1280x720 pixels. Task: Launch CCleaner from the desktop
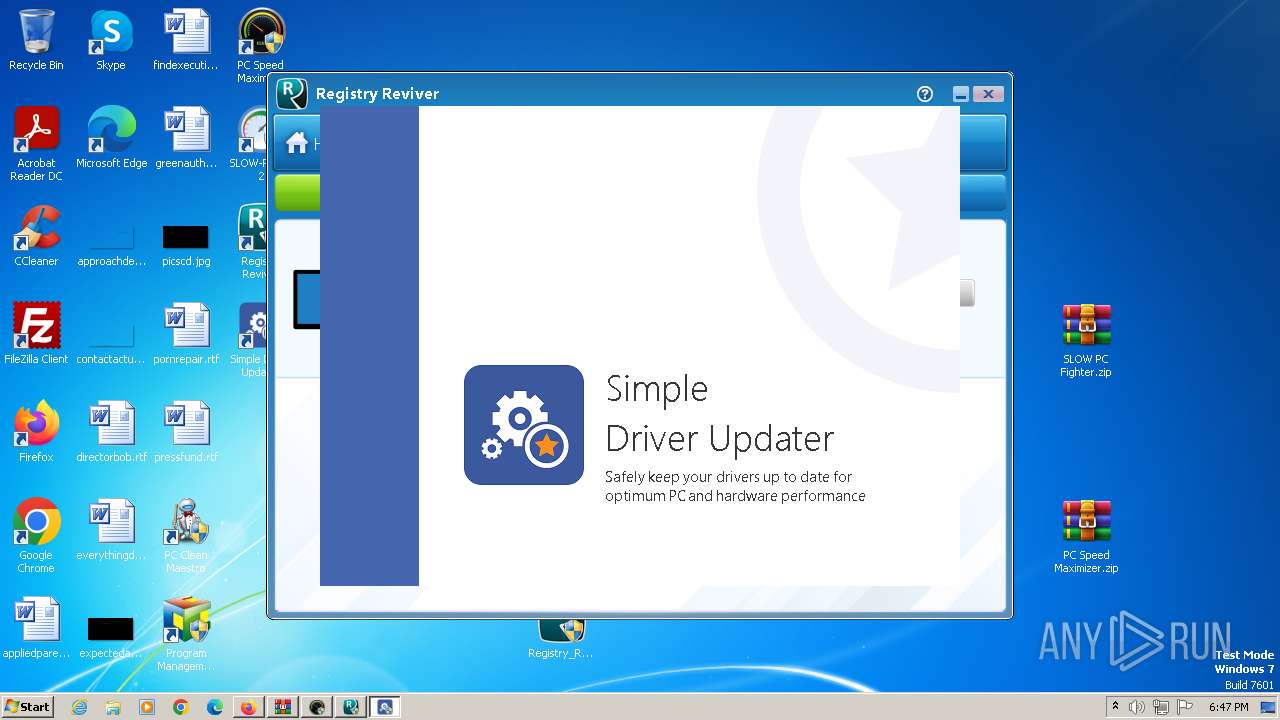tap(36, 237)
